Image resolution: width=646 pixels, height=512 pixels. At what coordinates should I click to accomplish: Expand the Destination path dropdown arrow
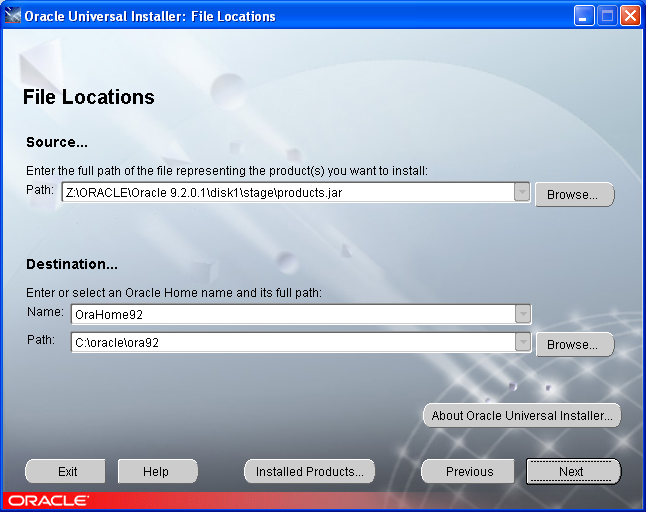(523, 342)
